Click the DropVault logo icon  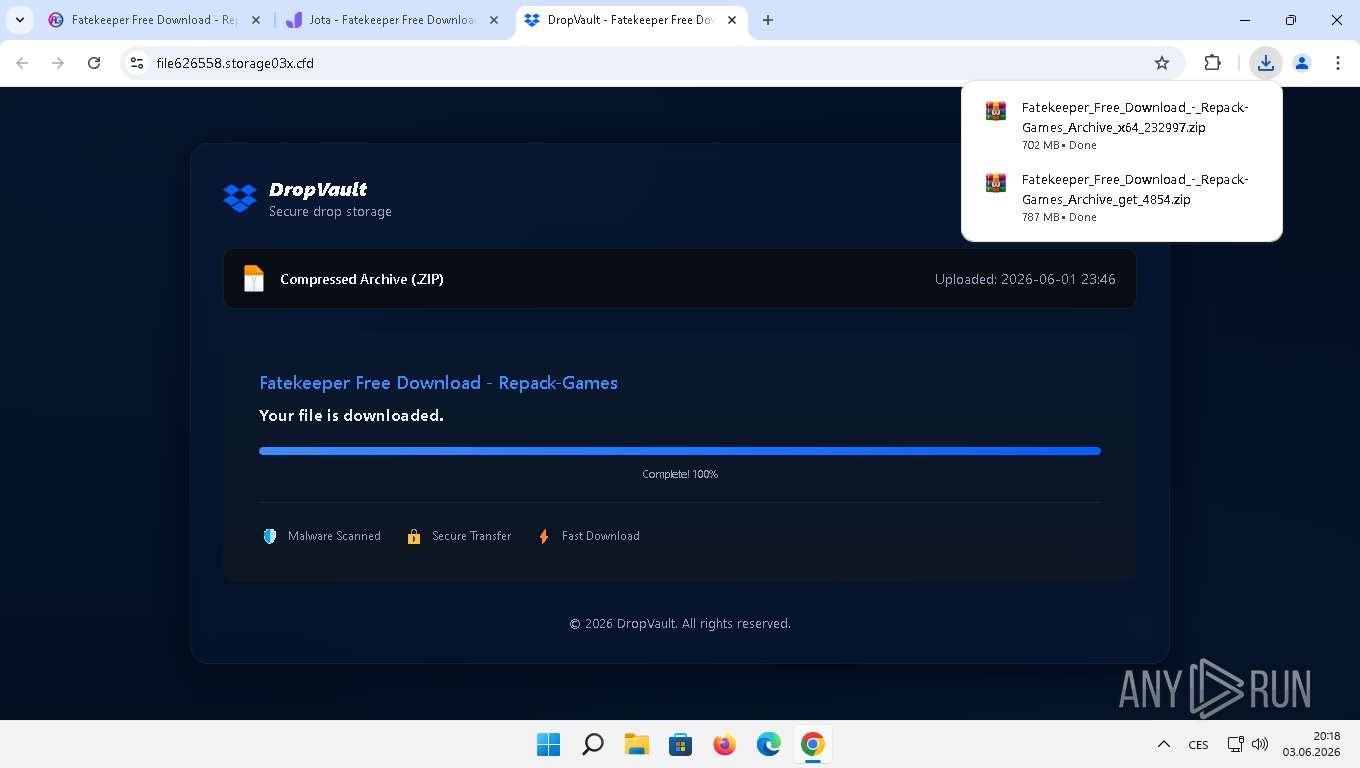click(x=240, y=198)
